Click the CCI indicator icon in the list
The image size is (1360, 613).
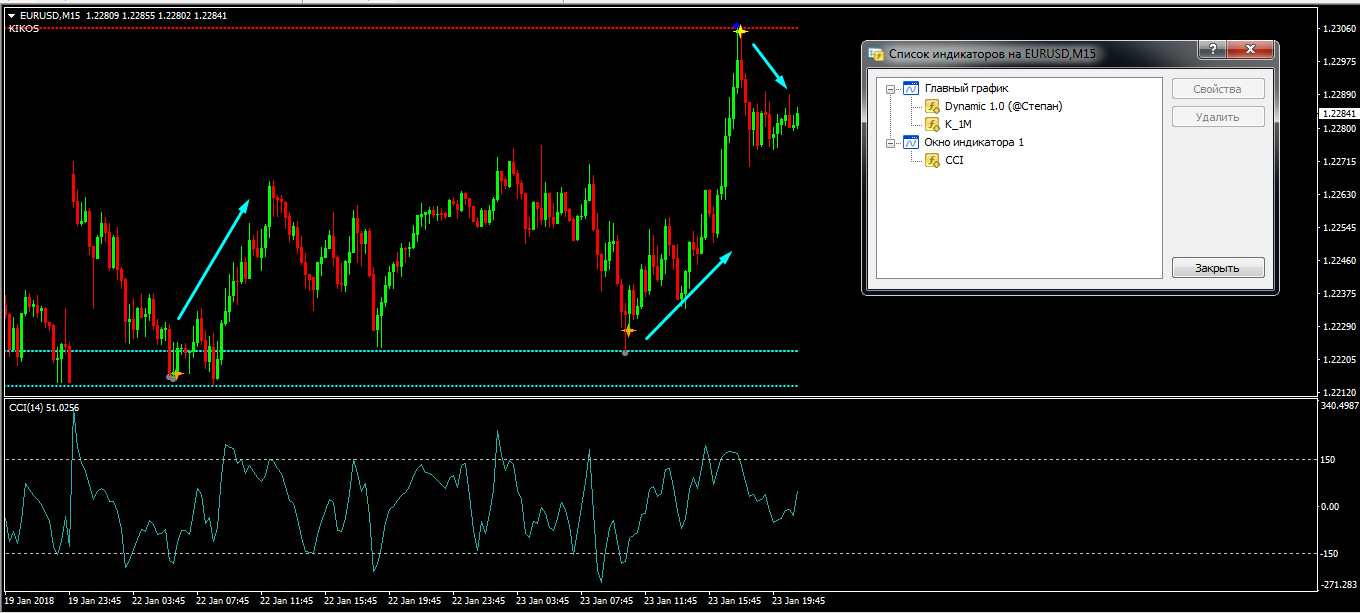(932, 160)
